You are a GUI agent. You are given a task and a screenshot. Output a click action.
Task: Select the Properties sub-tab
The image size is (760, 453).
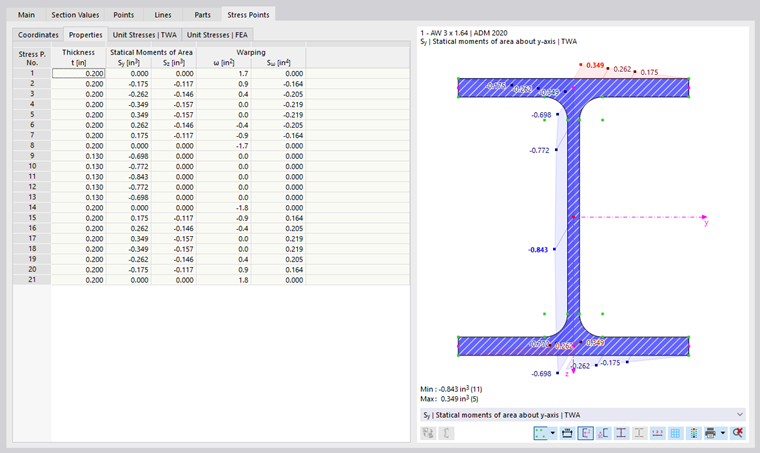85,35
